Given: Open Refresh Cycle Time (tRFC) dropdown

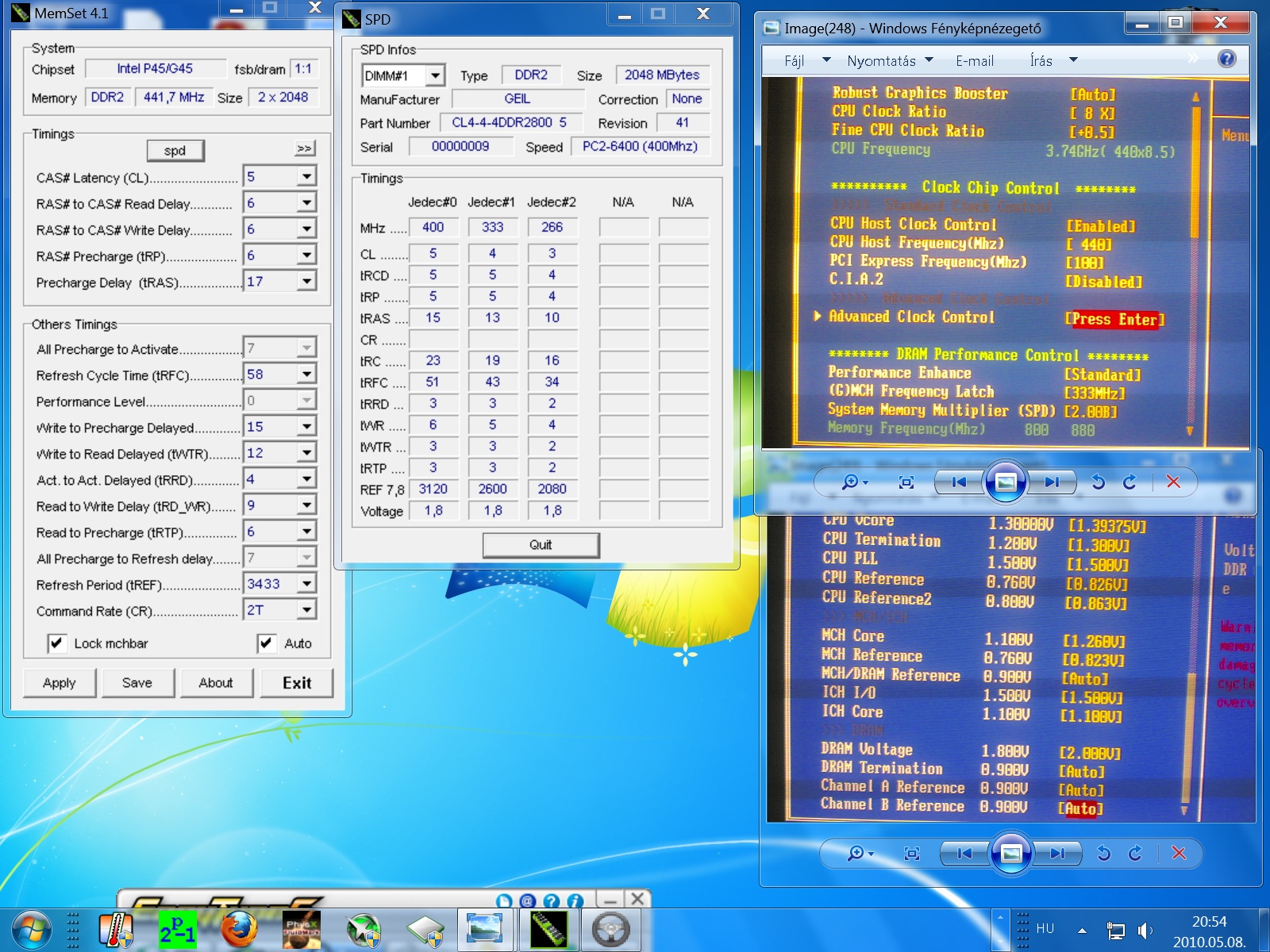Looking at the screenshot, I should pyautogui.click(x=307, y=374).
